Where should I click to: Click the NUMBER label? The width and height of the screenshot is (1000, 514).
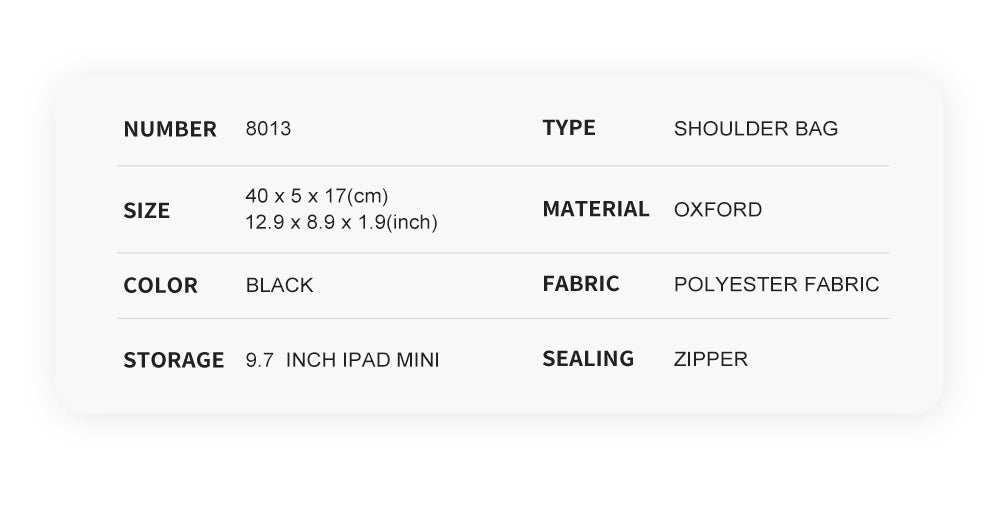[x=170, y=129]
